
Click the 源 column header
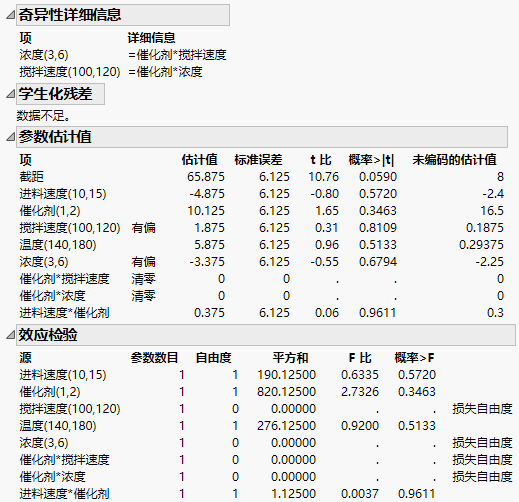coord(25,358)
